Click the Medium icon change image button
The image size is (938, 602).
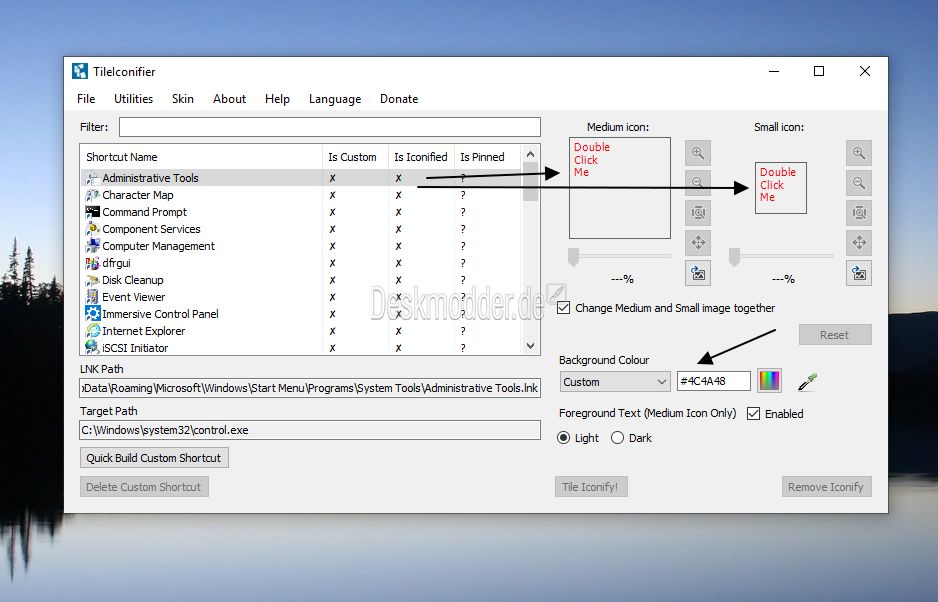click(x=698, y=273)
